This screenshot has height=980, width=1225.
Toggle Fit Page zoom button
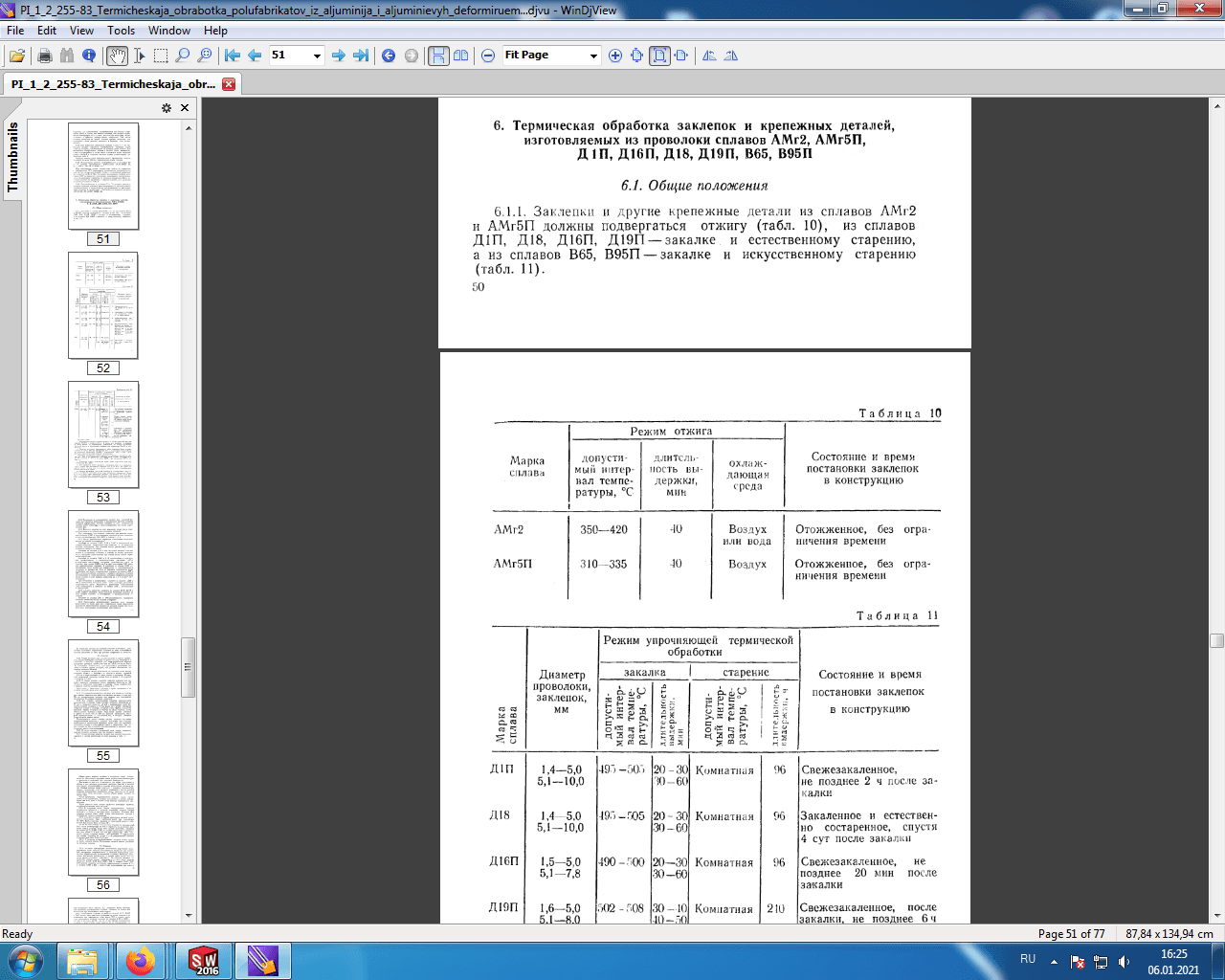pyautogui.click(x=659, y=56)
